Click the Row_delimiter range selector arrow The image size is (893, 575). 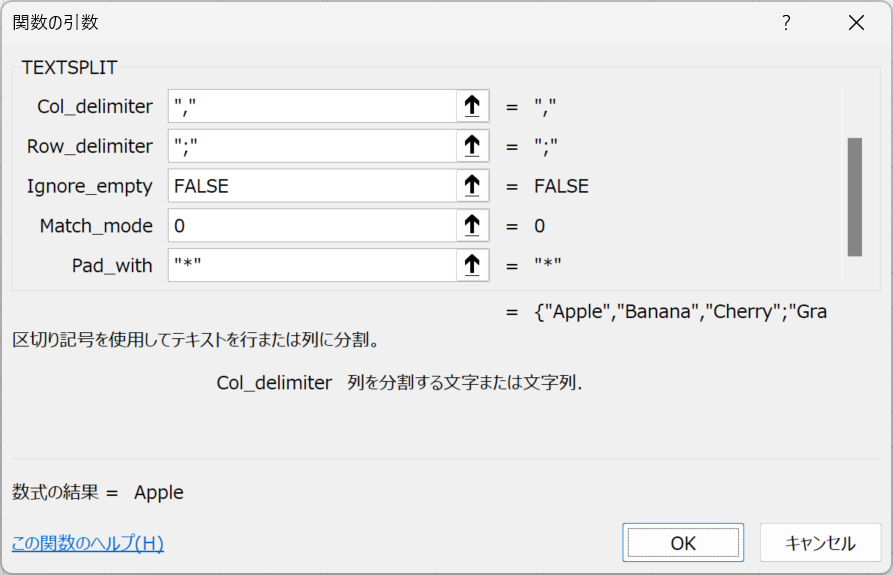(x=472, y=146)
